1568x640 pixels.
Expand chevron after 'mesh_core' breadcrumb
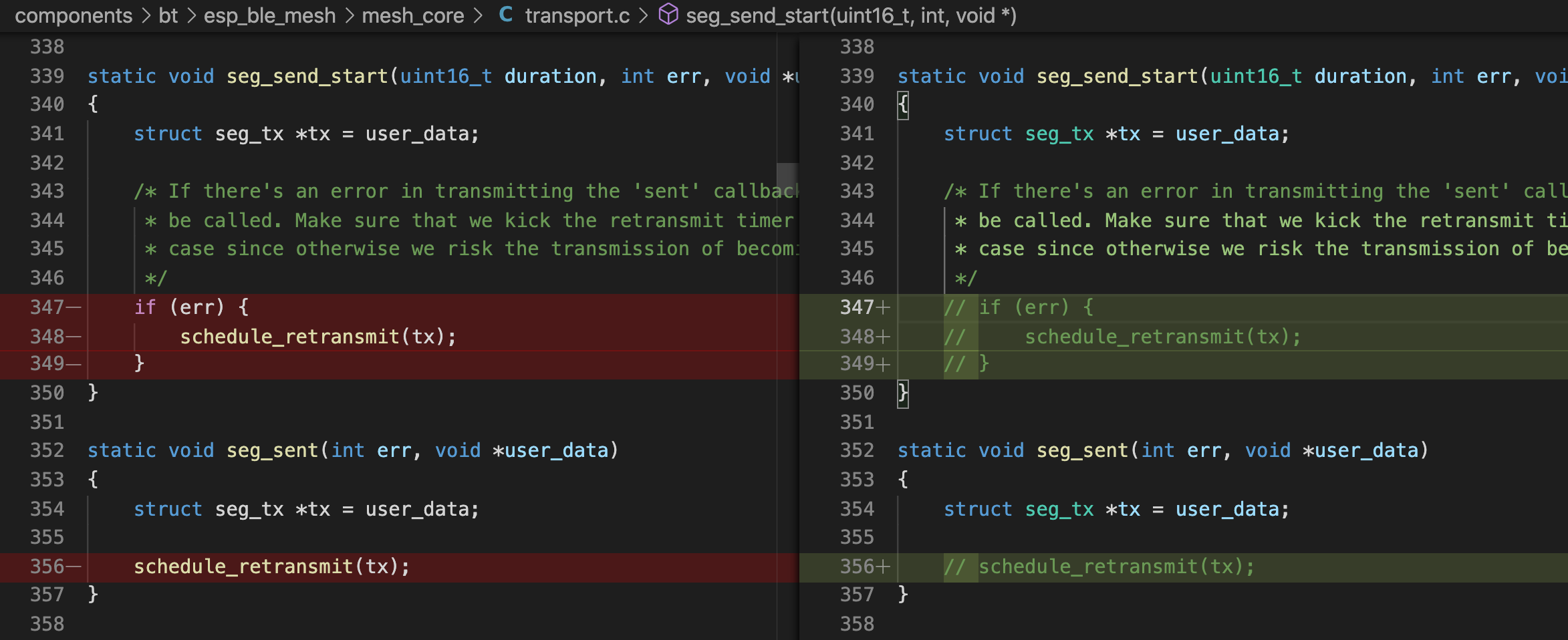click(478, 15)
